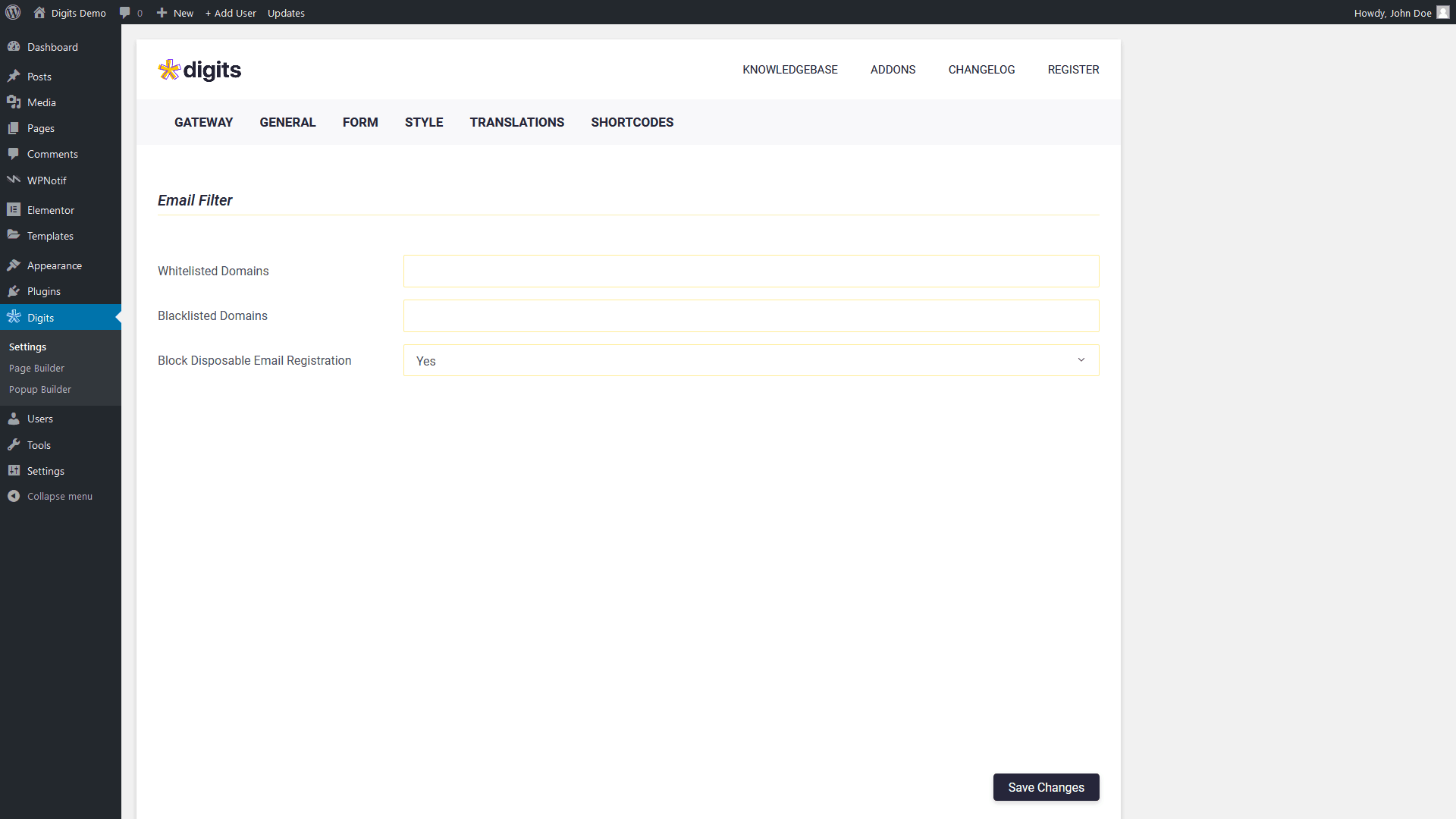Click the Email Filter heading
1456x819 pixels.
(x=195, y=200)
